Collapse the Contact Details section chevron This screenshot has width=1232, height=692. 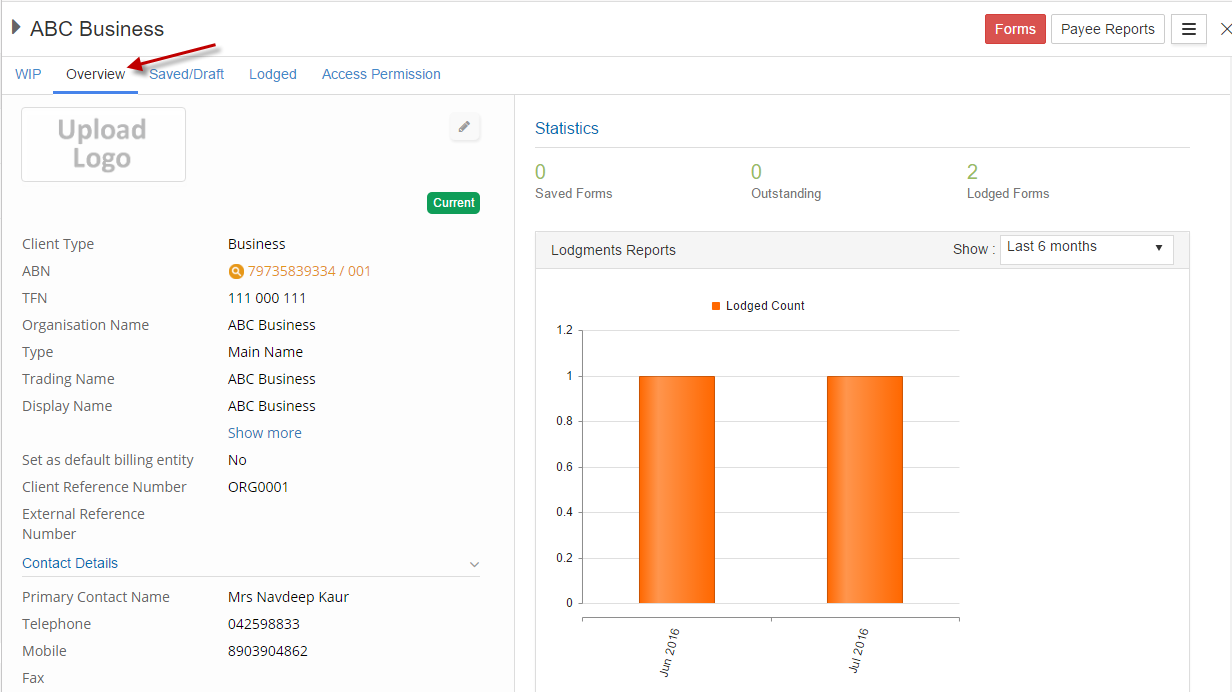(x=474, y=564)
